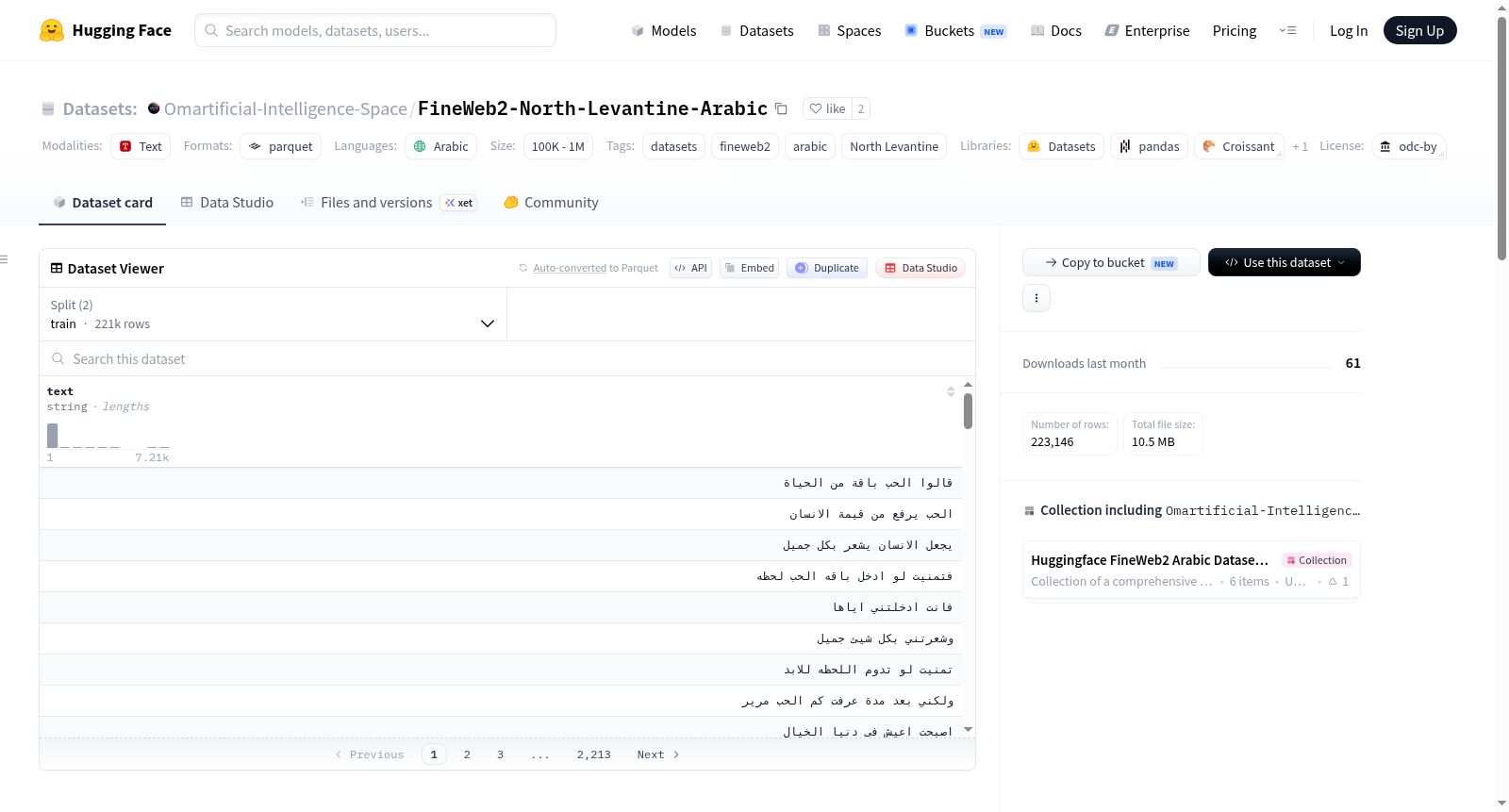Open the three-dot options button

(x=1036, y=298)
